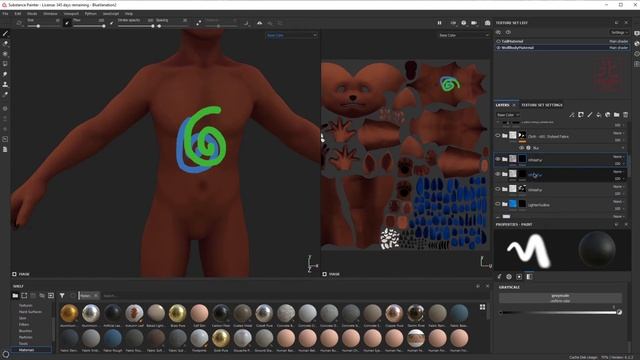The width and height of the screenshot is (640, 360).
Task: Select WolfBodyMaterial texture set radio
Action: click(x=498, y=48)
